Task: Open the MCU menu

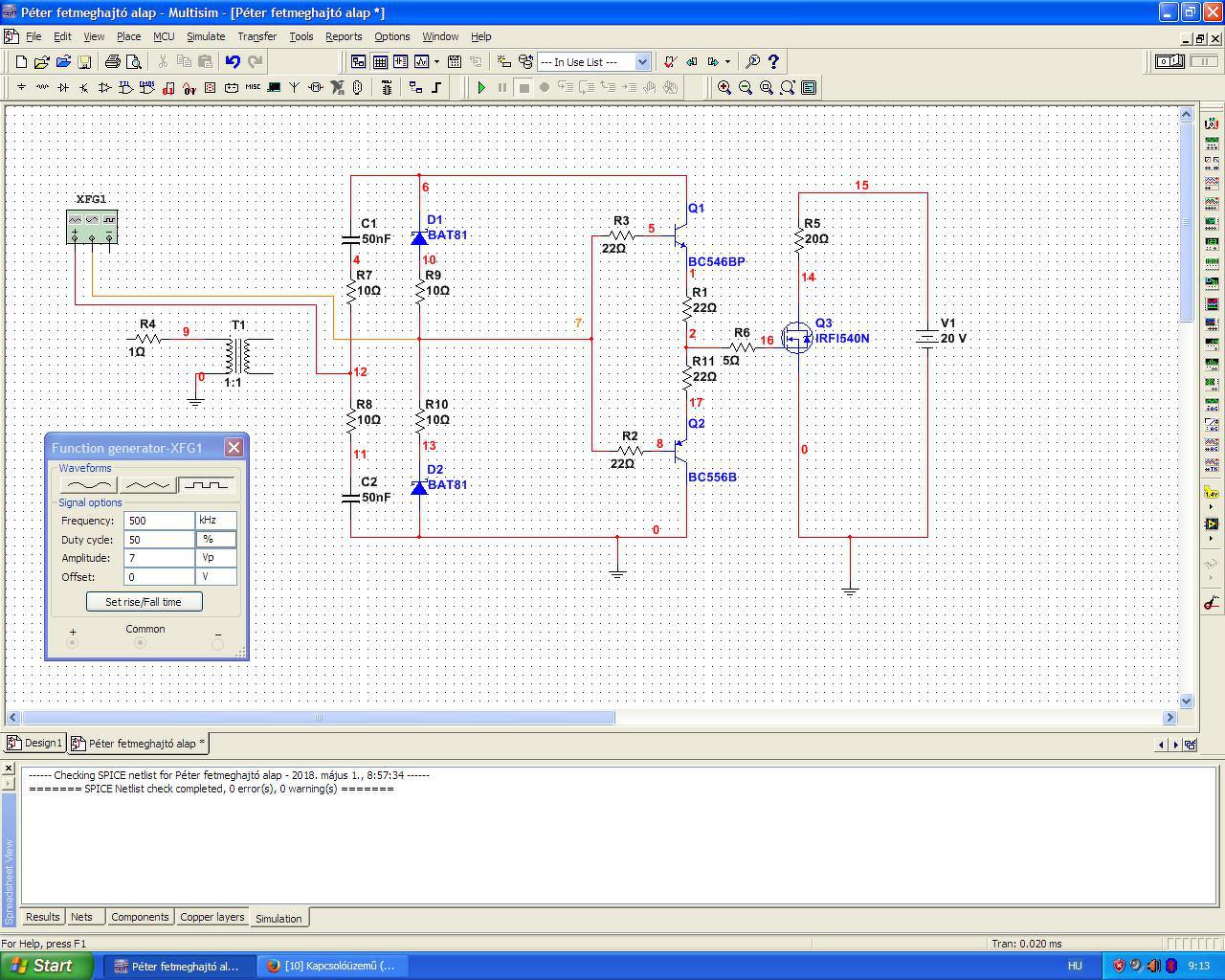Action: coord(164,36)
